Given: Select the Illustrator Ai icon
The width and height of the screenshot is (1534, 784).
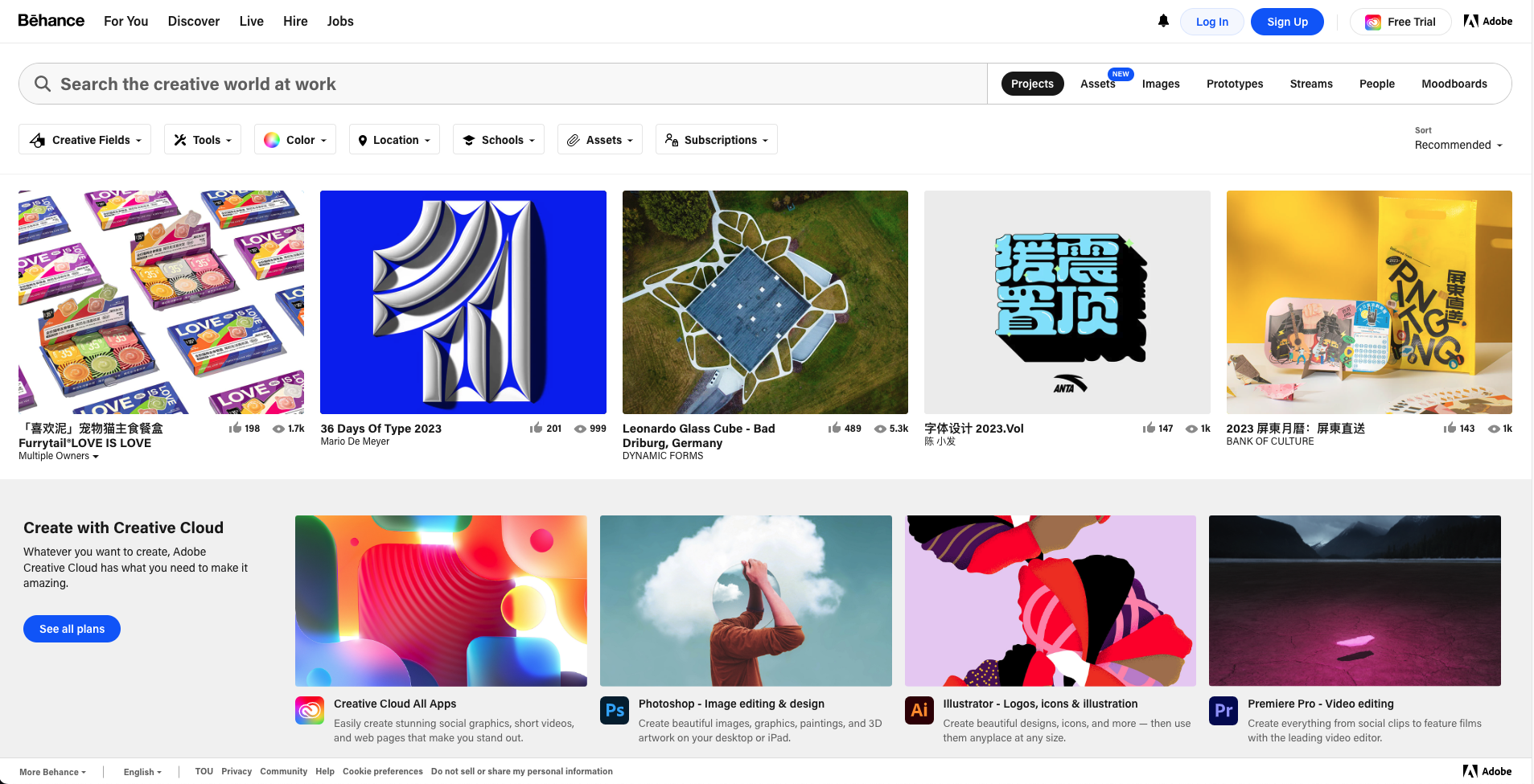Looking at the screenshot, I should pos(919,710).
